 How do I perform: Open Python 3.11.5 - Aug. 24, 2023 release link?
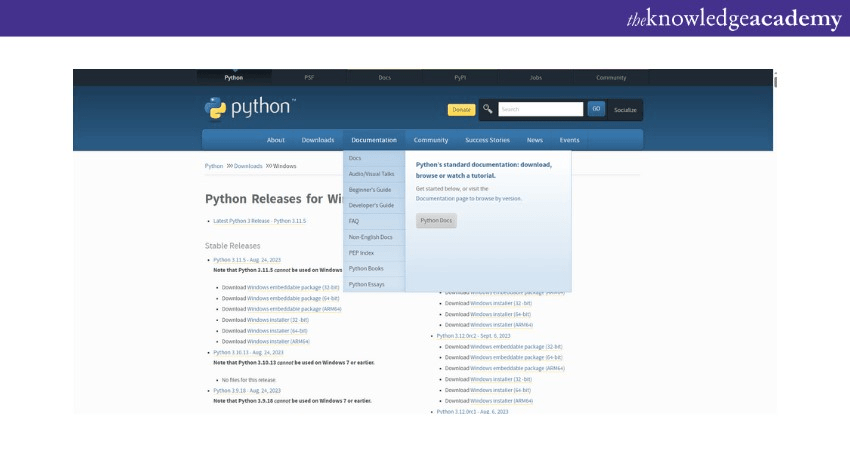(247, 260)
